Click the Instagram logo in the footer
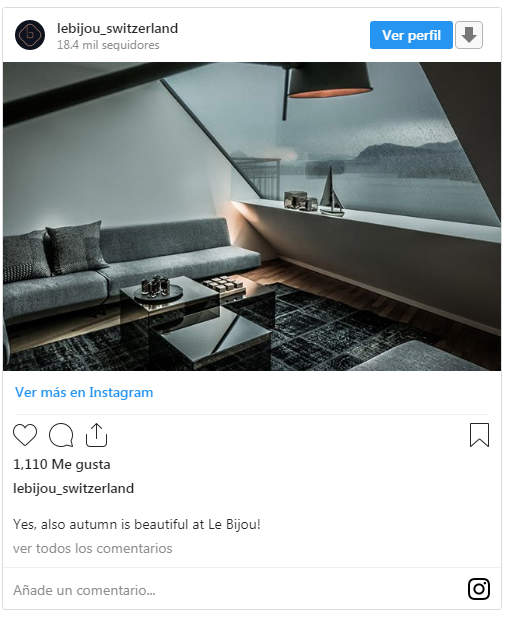 (x=479, y=589)
